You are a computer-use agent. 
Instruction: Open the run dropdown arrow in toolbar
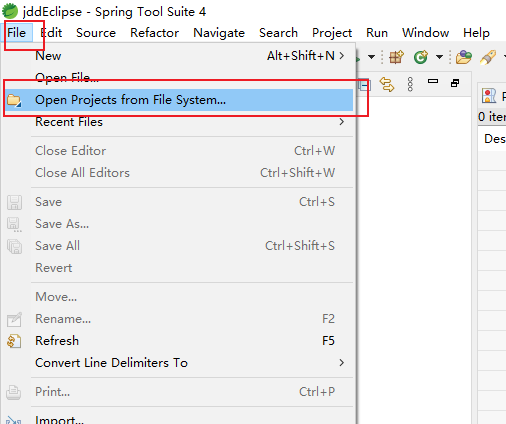371,57
